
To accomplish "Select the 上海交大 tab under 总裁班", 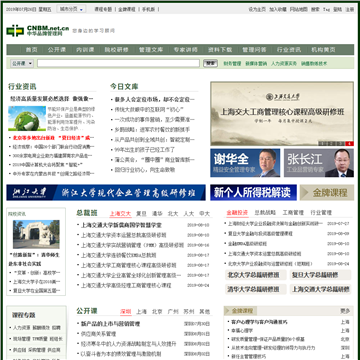I will [120, 214].
